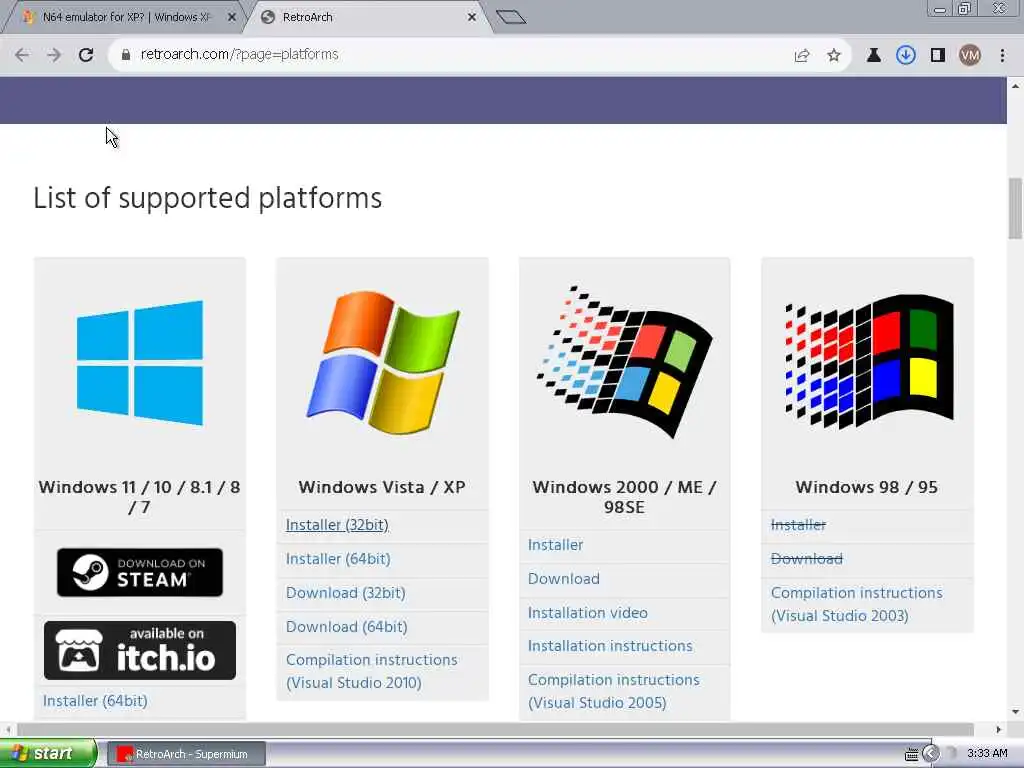Click the List of supported platforms heading
Image resolution: width=1024 pixels, height=768 pixels.
208,199
